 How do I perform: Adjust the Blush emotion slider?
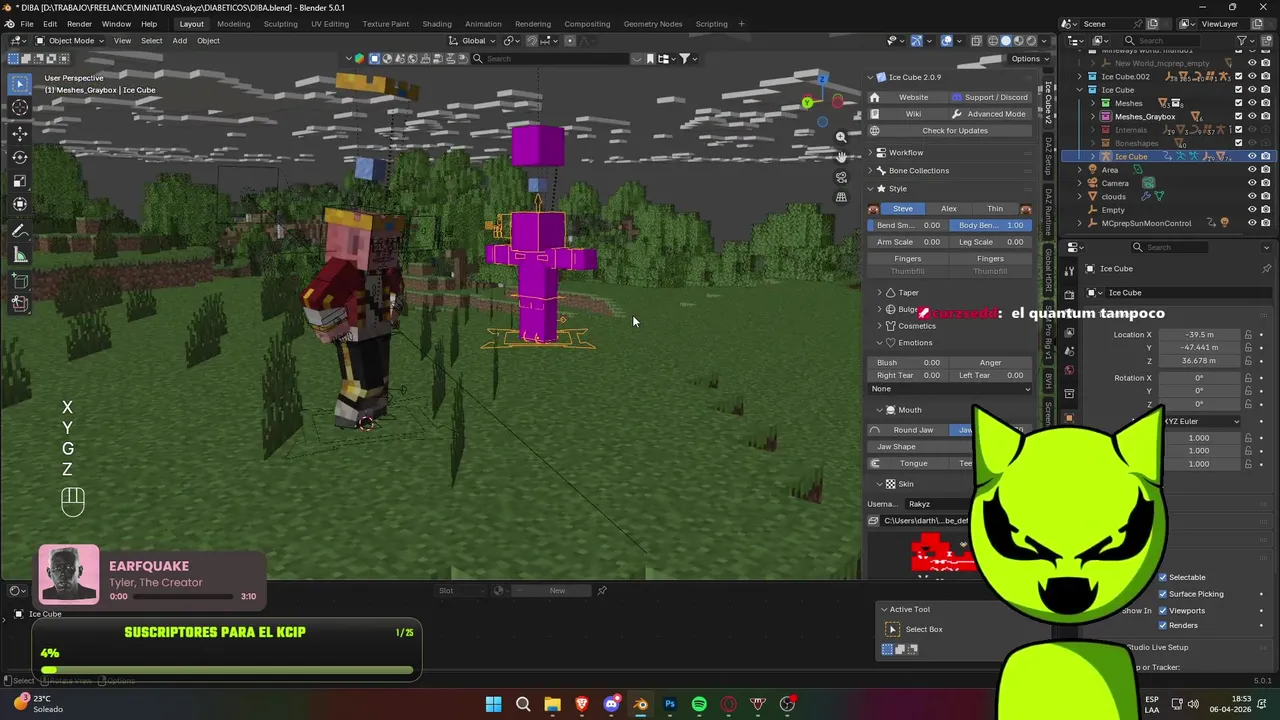[x=908, y=363]
